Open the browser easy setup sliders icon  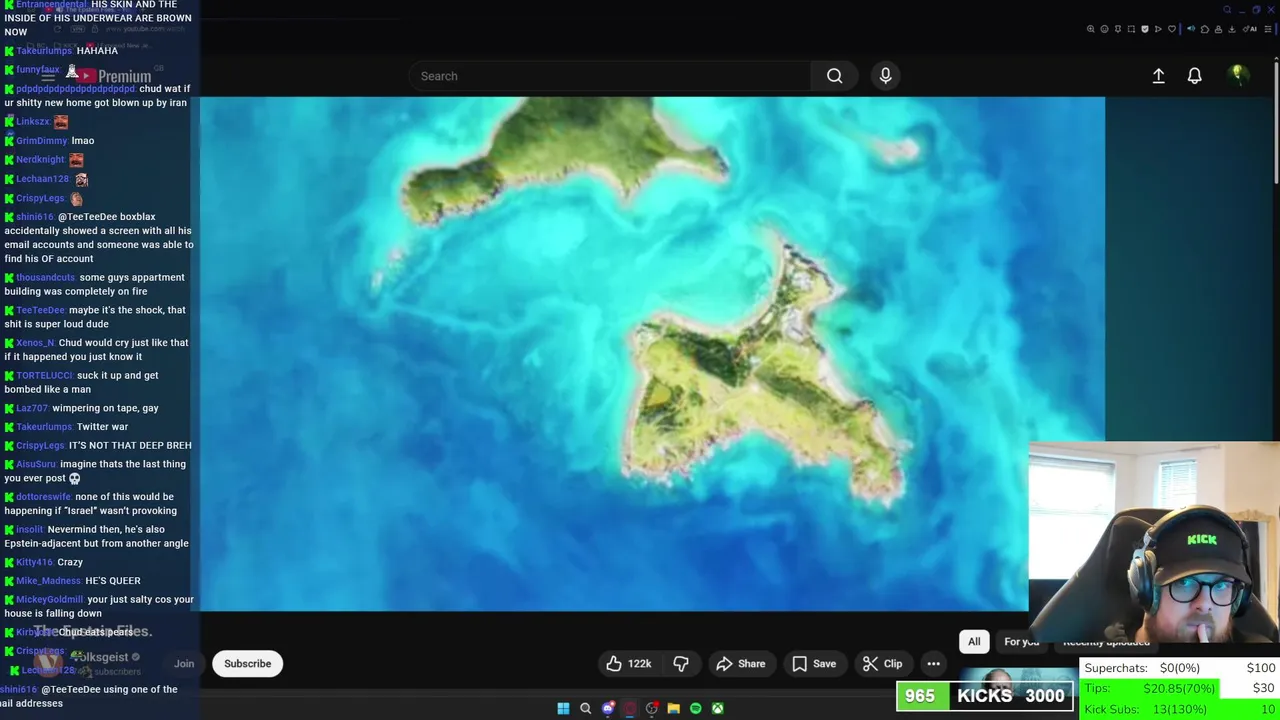(1268, 29)
